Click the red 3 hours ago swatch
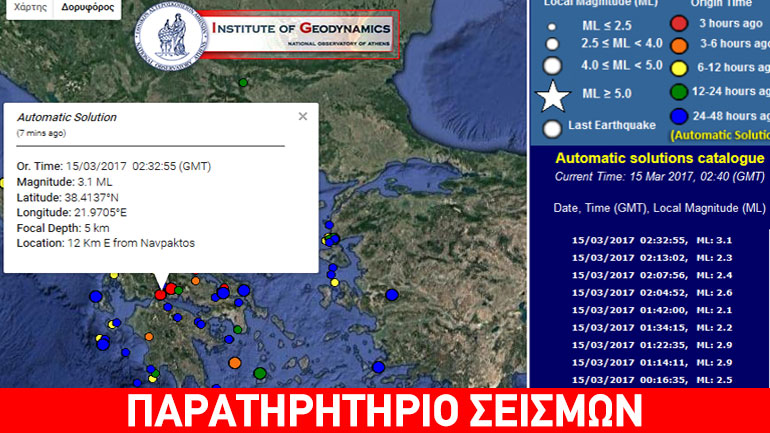Screen dimensions: 770x433 679,23
